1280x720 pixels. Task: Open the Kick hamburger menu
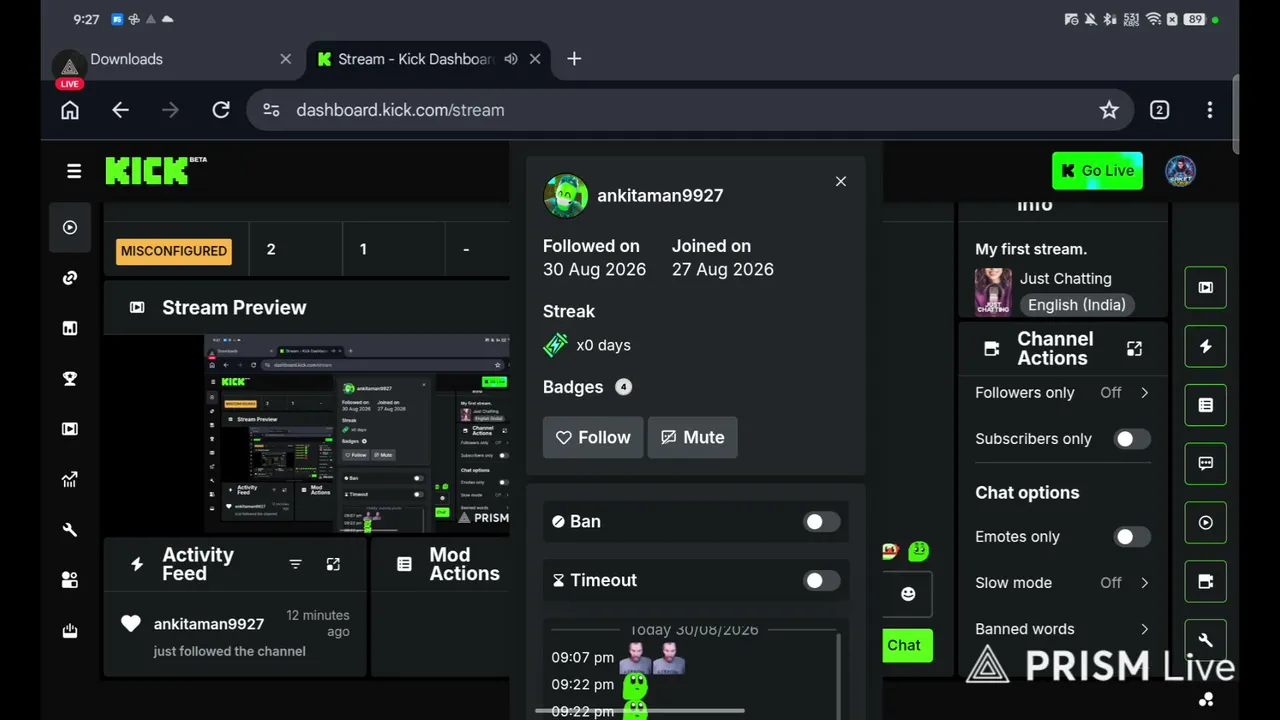(74, 171)
